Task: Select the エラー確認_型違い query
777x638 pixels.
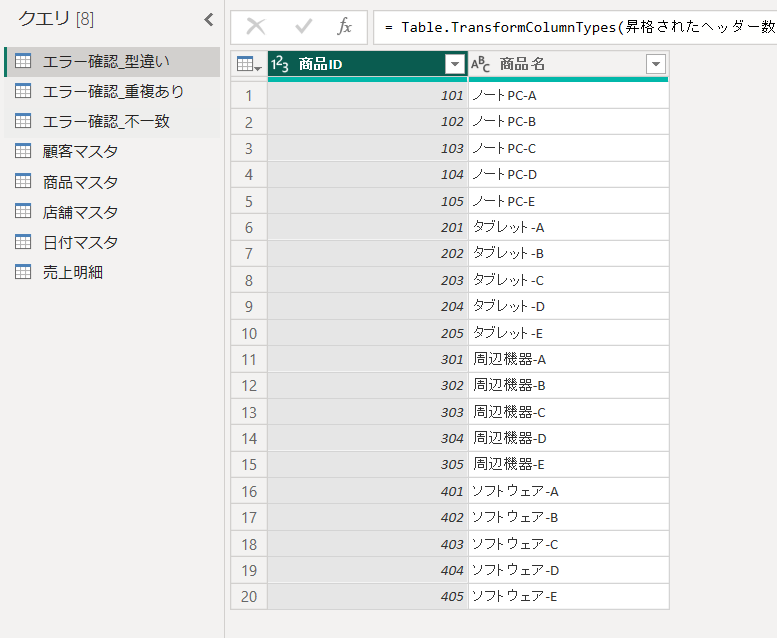Action: click(112, 61)
